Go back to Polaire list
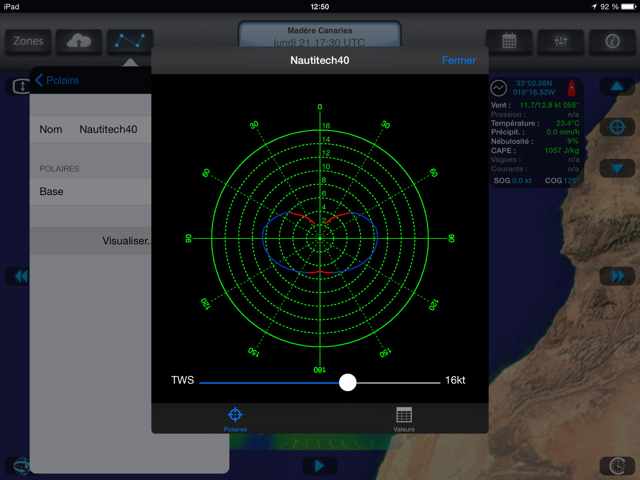Viewport: 640px width, 480px height. [57, 80]
